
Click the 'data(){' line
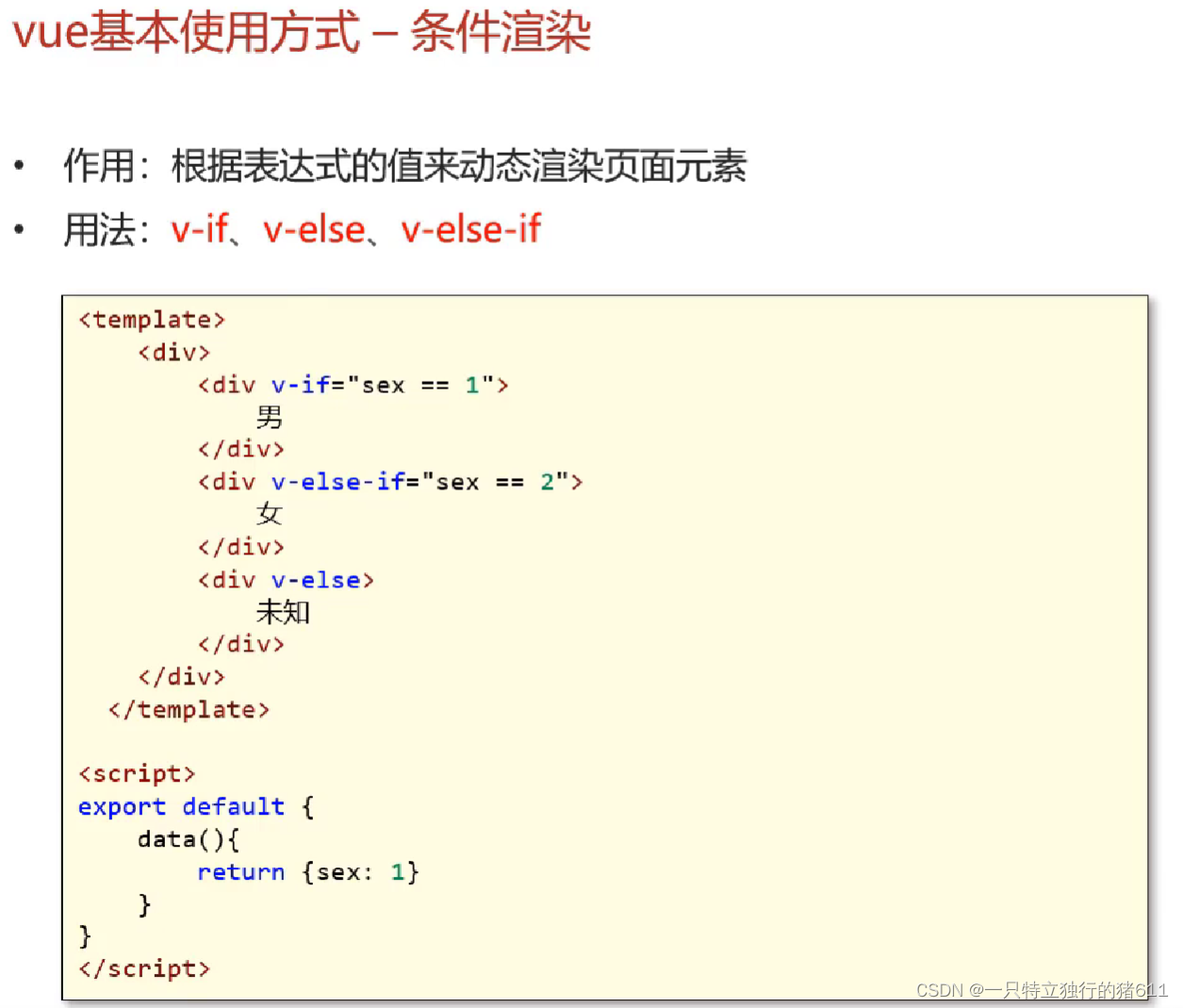pyautogui.click(x=189, y=839)
